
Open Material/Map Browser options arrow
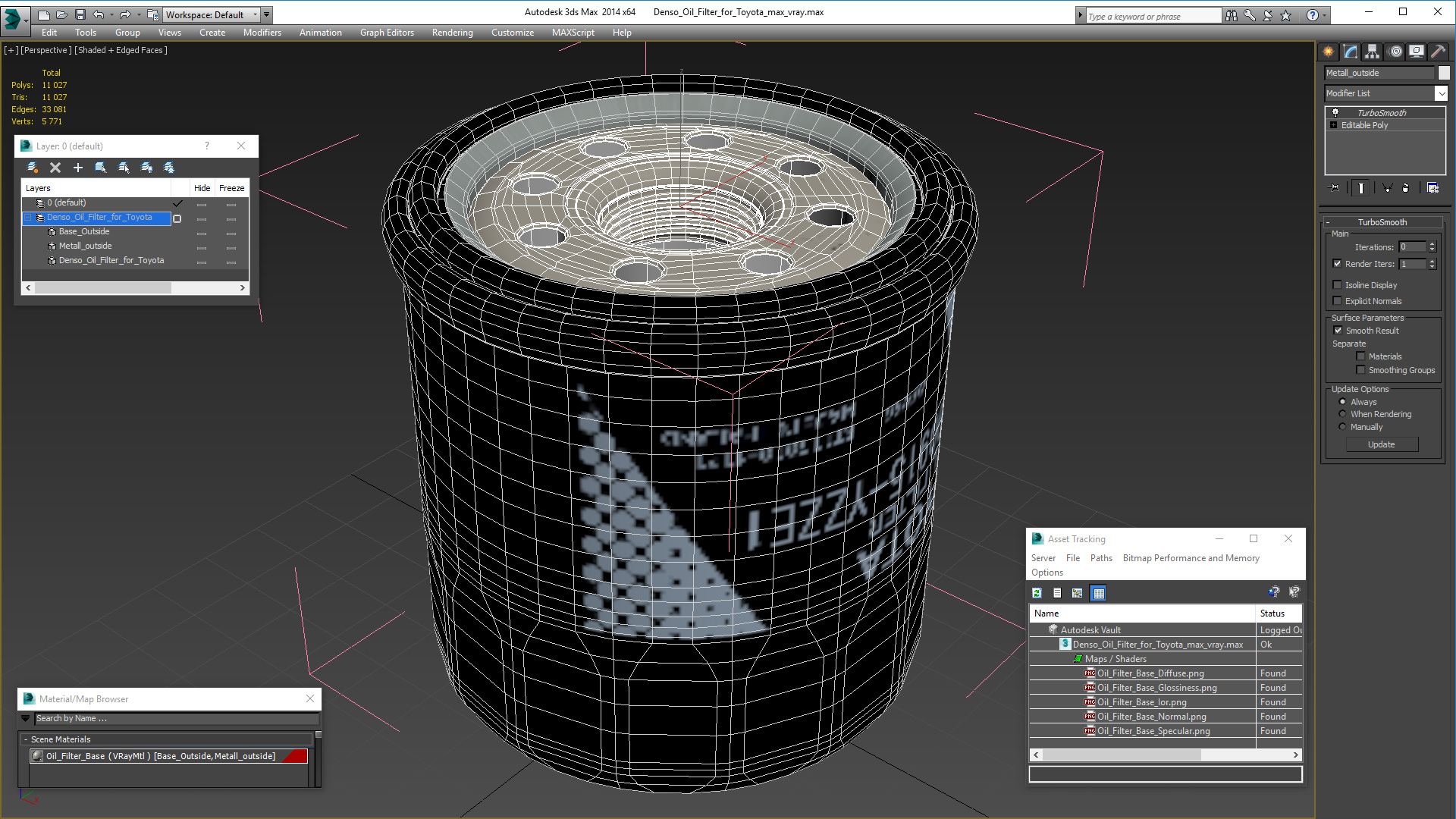(26, 718)
